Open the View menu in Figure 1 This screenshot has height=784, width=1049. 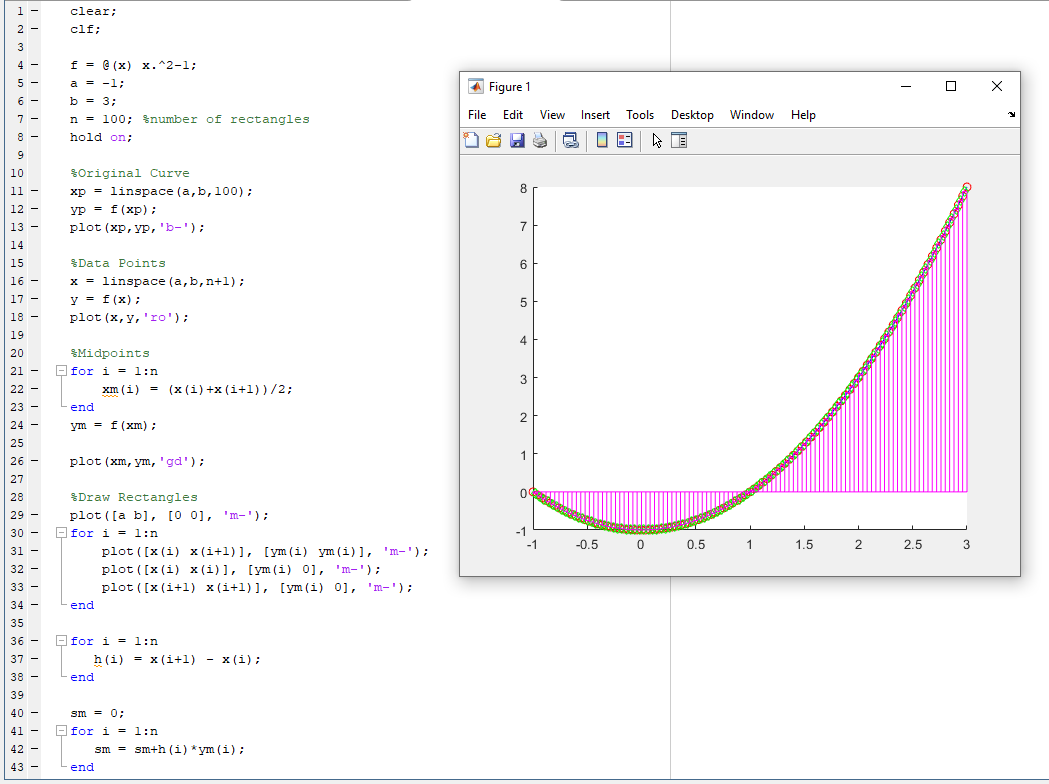[552, 115]
